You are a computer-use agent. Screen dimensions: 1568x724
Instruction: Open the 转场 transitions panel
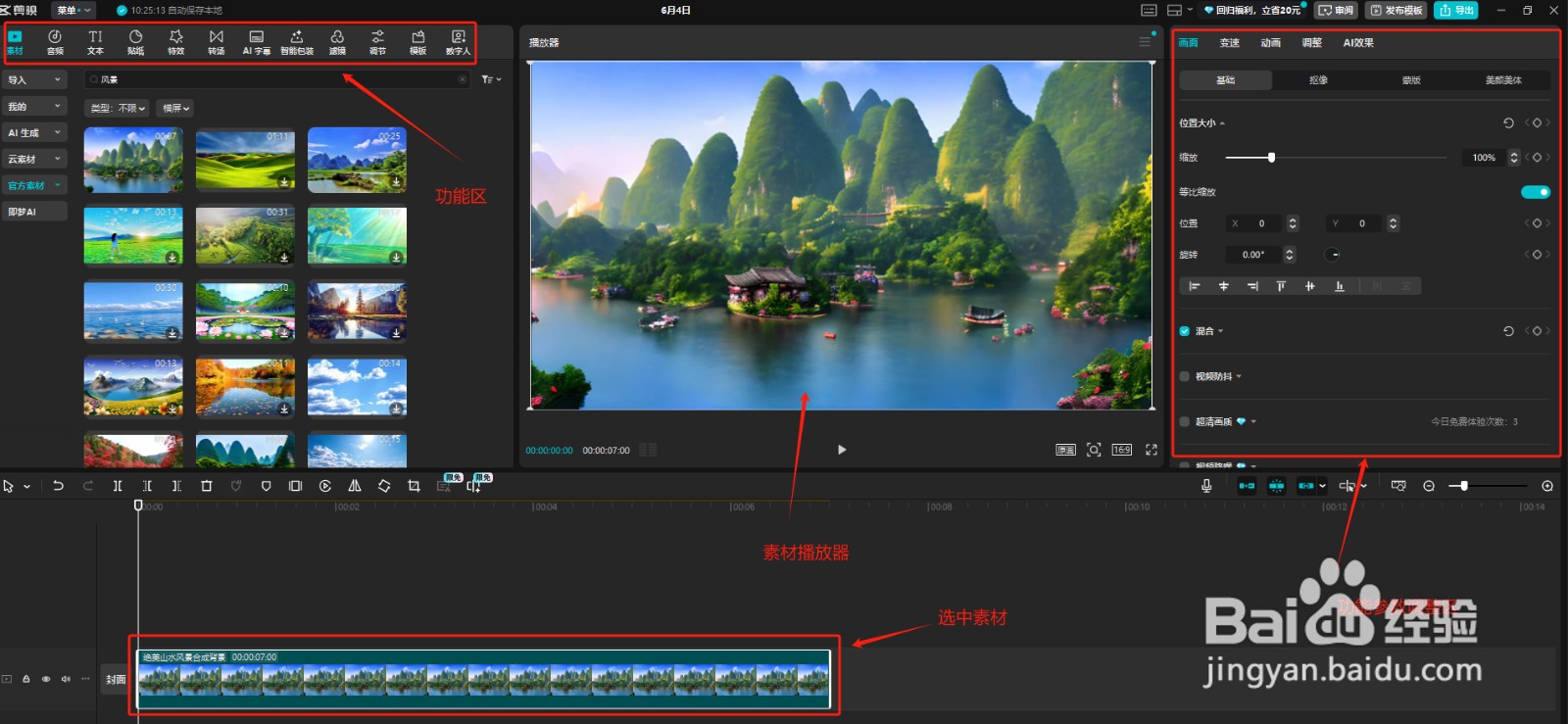pyautogui.click(x=216, y=42)
